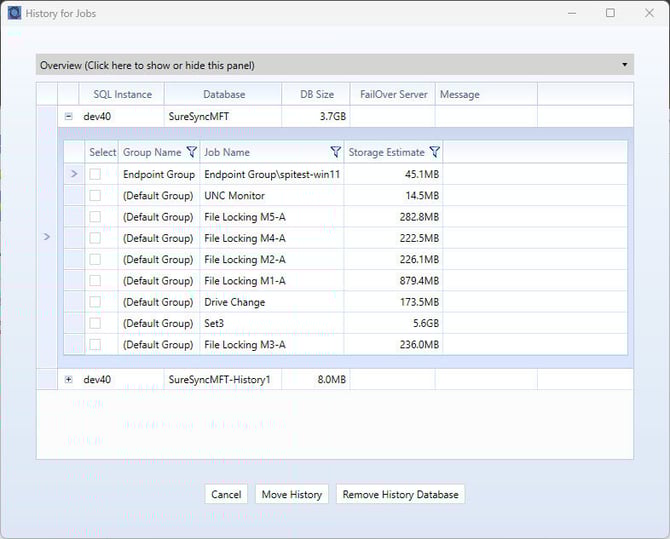The height and width of the screenshot is (539, 670).
Task: Maximize the History for Jobs window
Action: (610, 13)
